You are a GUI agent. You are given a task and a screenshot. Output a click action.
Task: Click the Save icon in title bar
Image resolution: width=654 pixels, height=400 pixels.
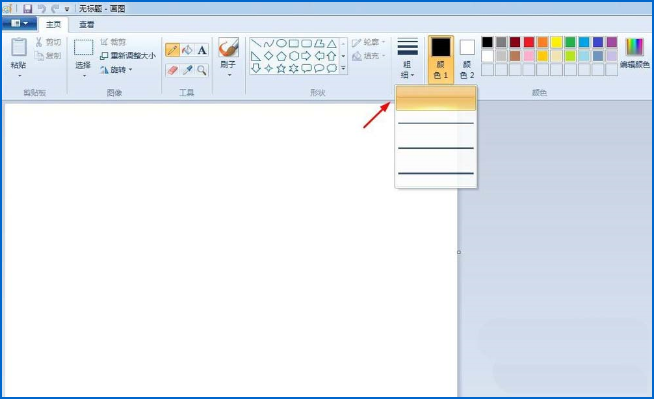click(28, 8)
